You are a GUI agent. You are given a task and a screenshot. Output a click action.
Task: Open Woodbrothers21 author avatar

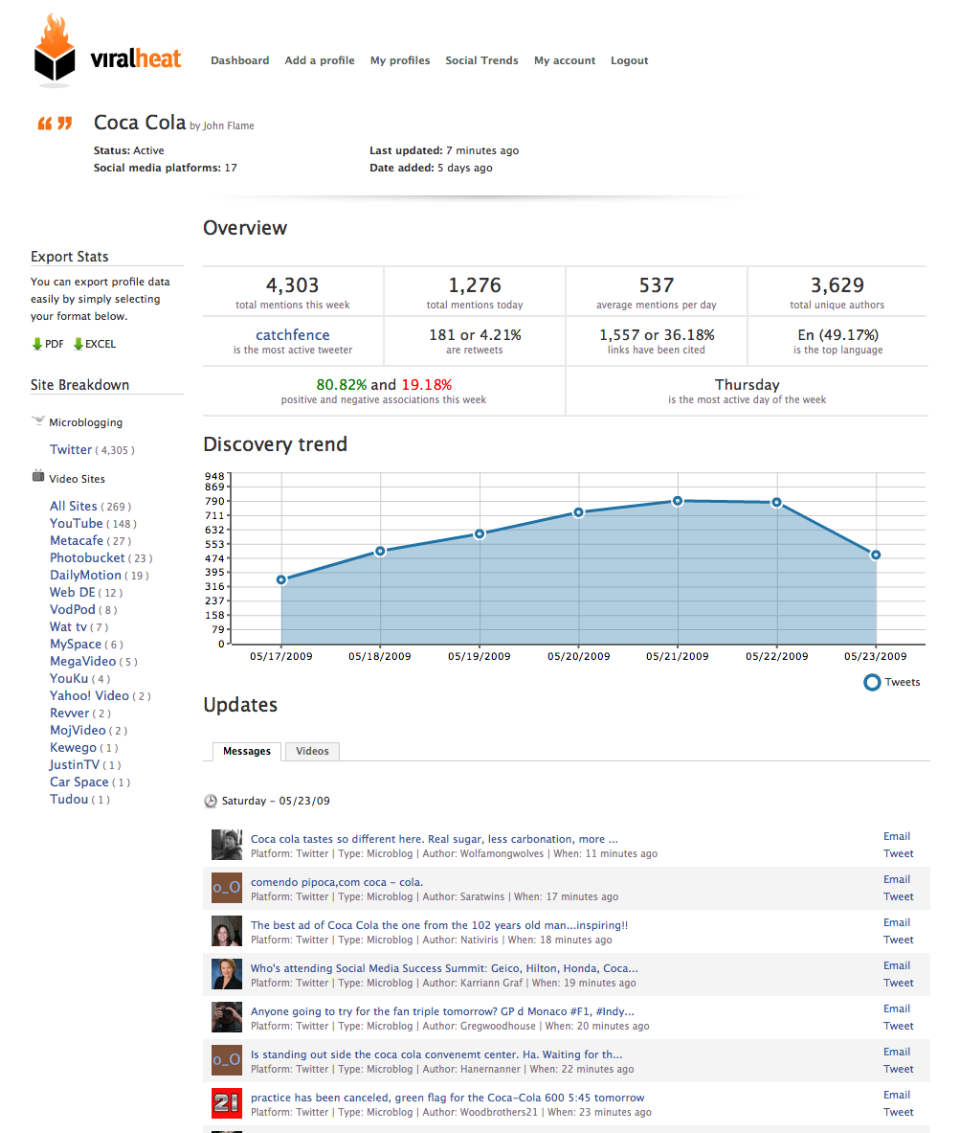click(x=226, y=1103)
